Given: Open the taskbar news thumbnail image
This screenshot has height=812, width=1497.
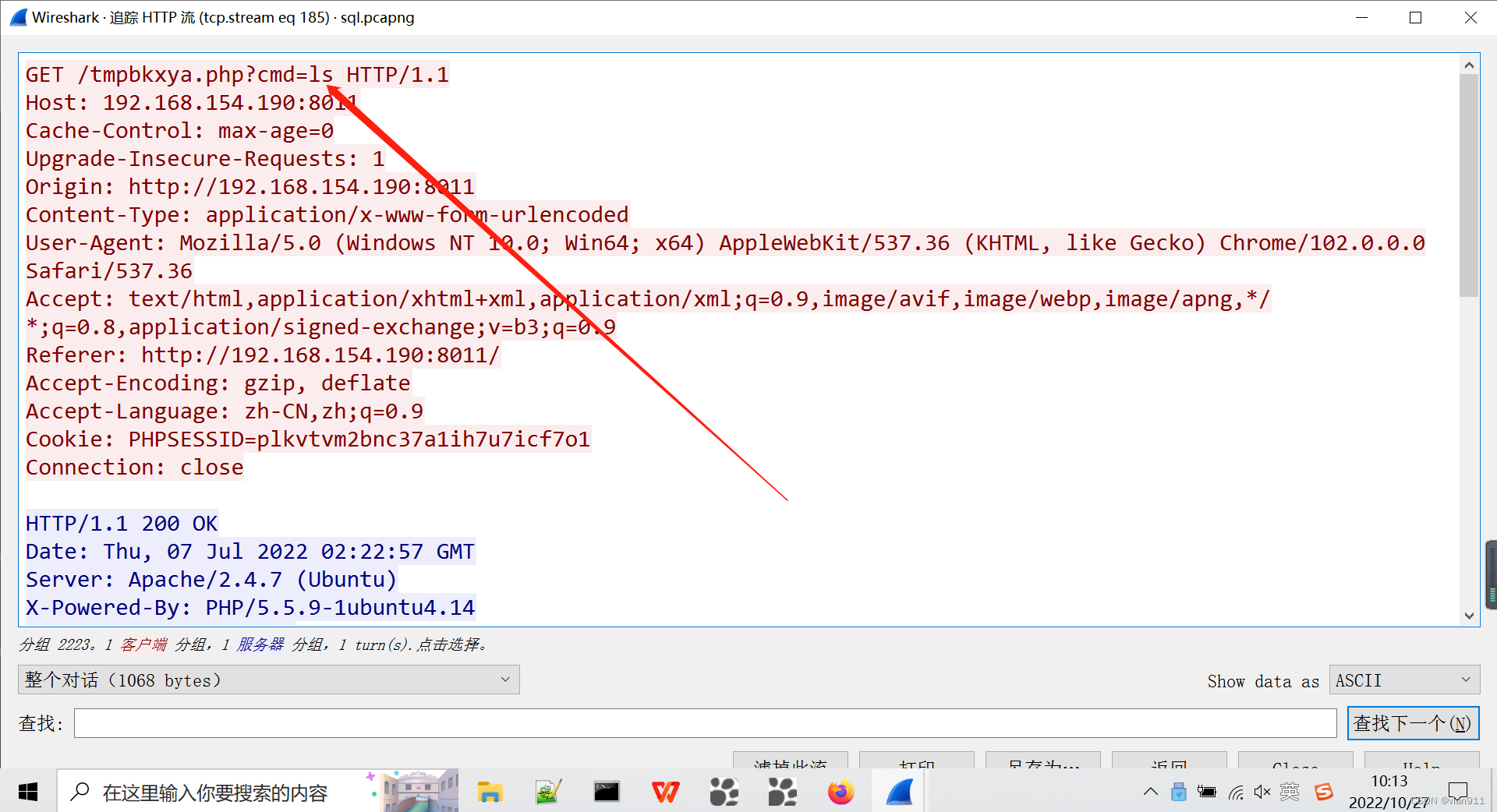Looking at the screenshot, I should [x=419, y=790].
